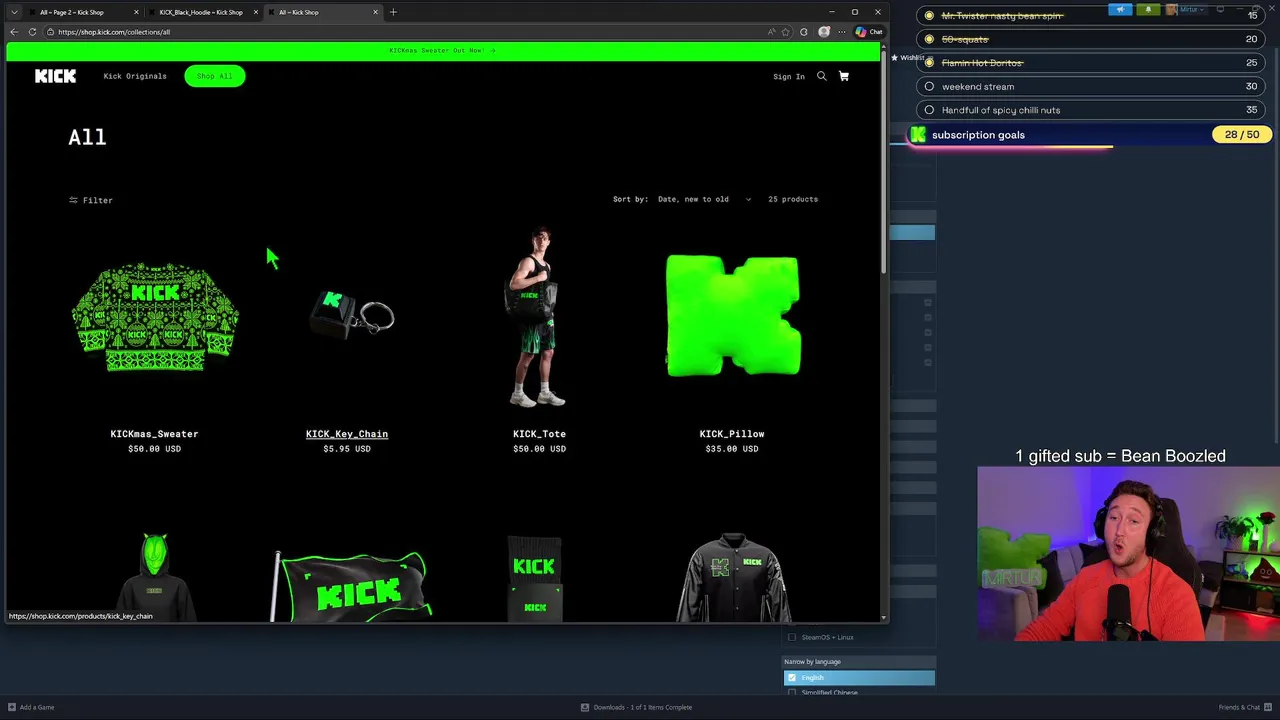Open the Steam username account dropdown
1280x720 pixels.
[x=1191, y=10]
